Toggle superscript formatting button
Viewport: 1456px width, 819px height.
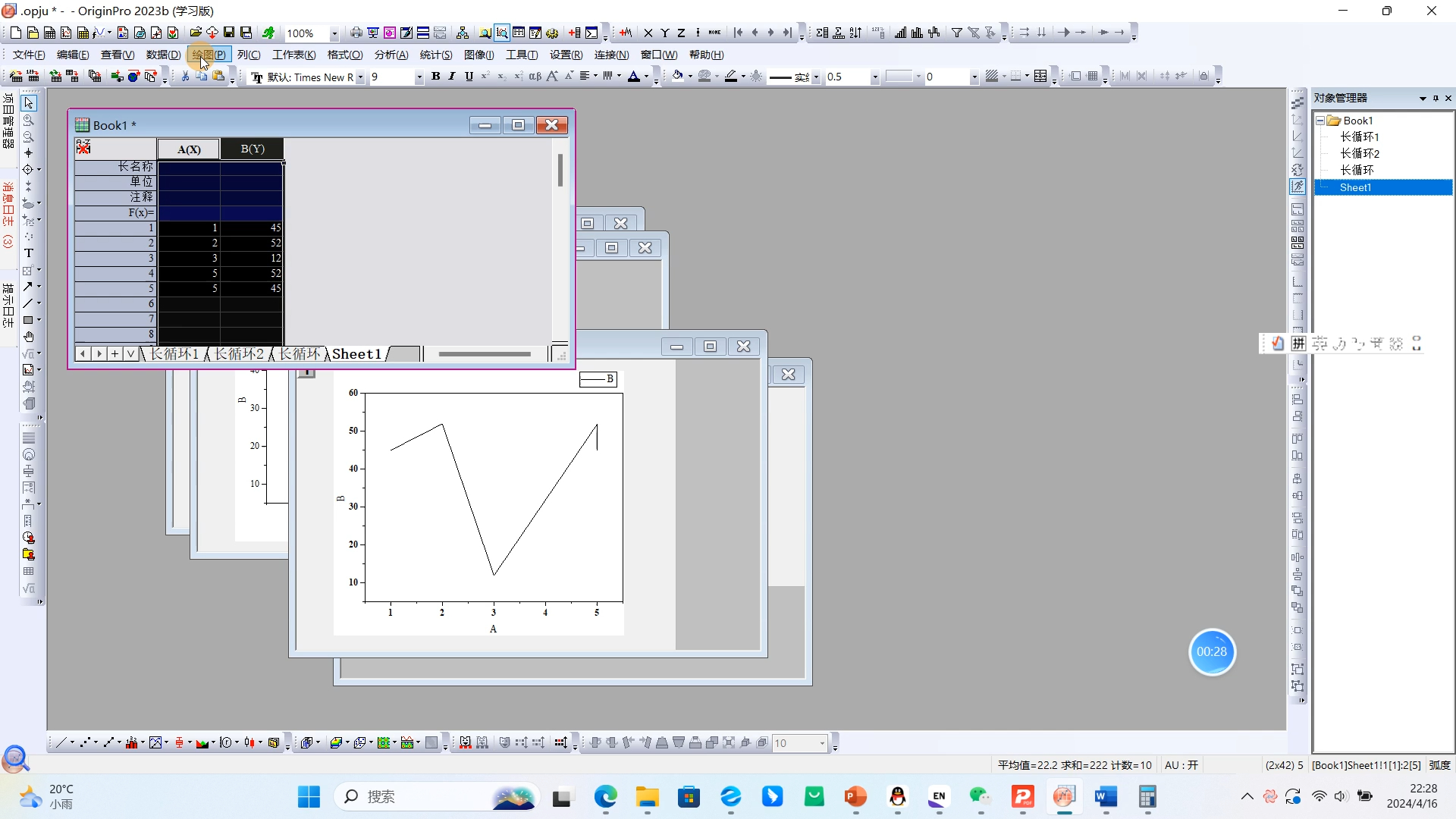click(x=485, y=77)
